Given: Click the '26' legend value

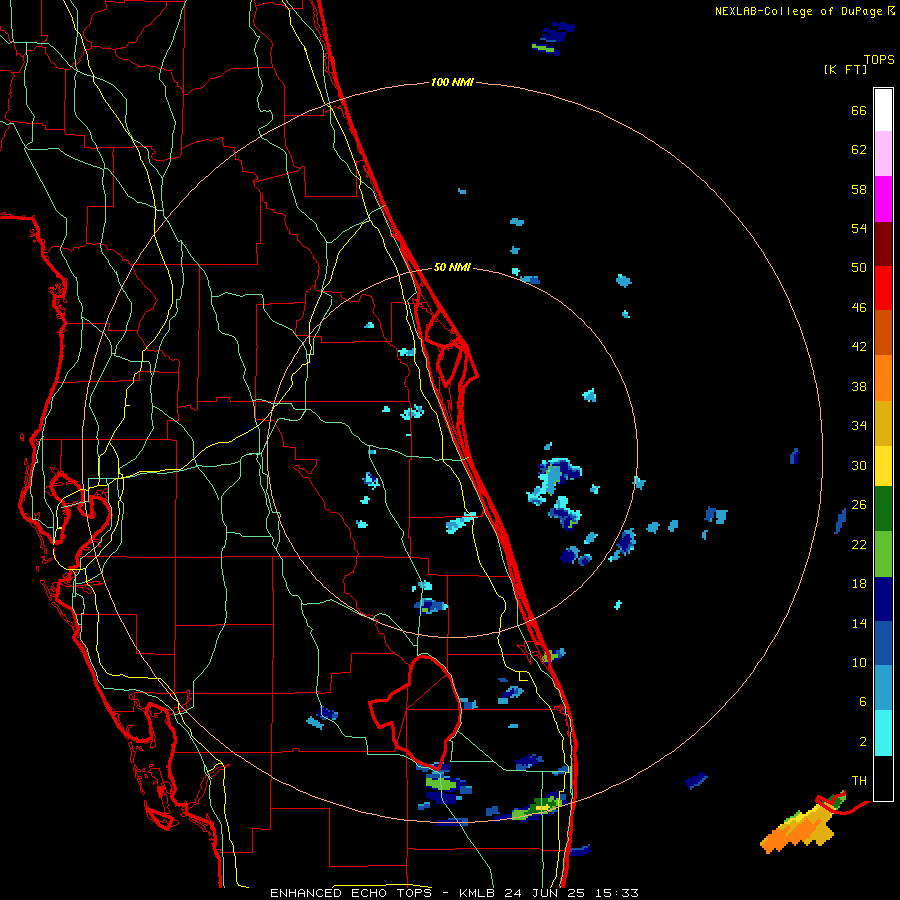Looking at the screenshot, I should [x=859, y=505].
